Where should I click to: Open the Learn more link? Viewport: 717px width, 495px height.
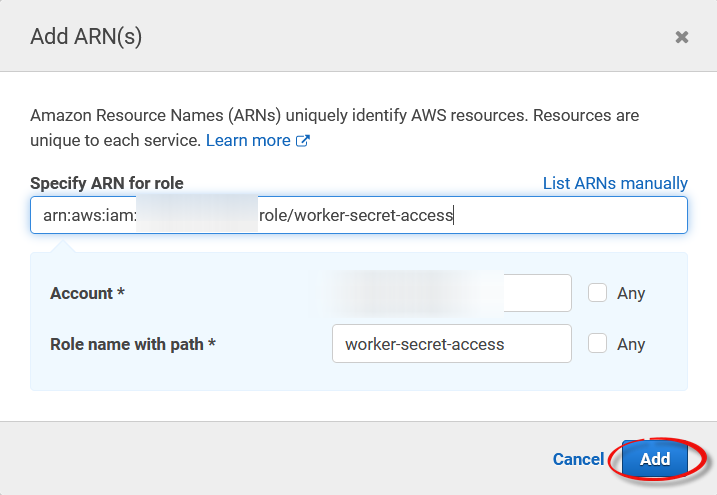(x=248, y=140)
